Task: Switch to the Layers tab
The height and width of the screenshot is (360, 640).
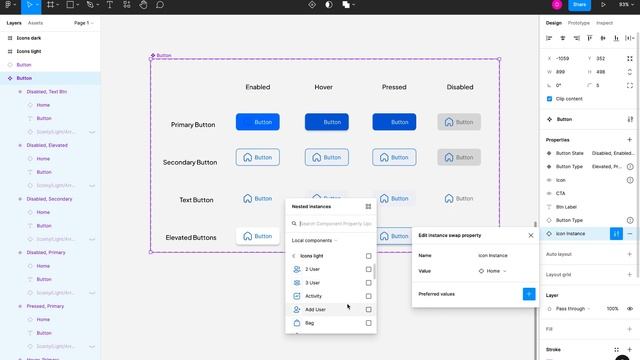Action: pyautogui.click(x=14, y=23)
